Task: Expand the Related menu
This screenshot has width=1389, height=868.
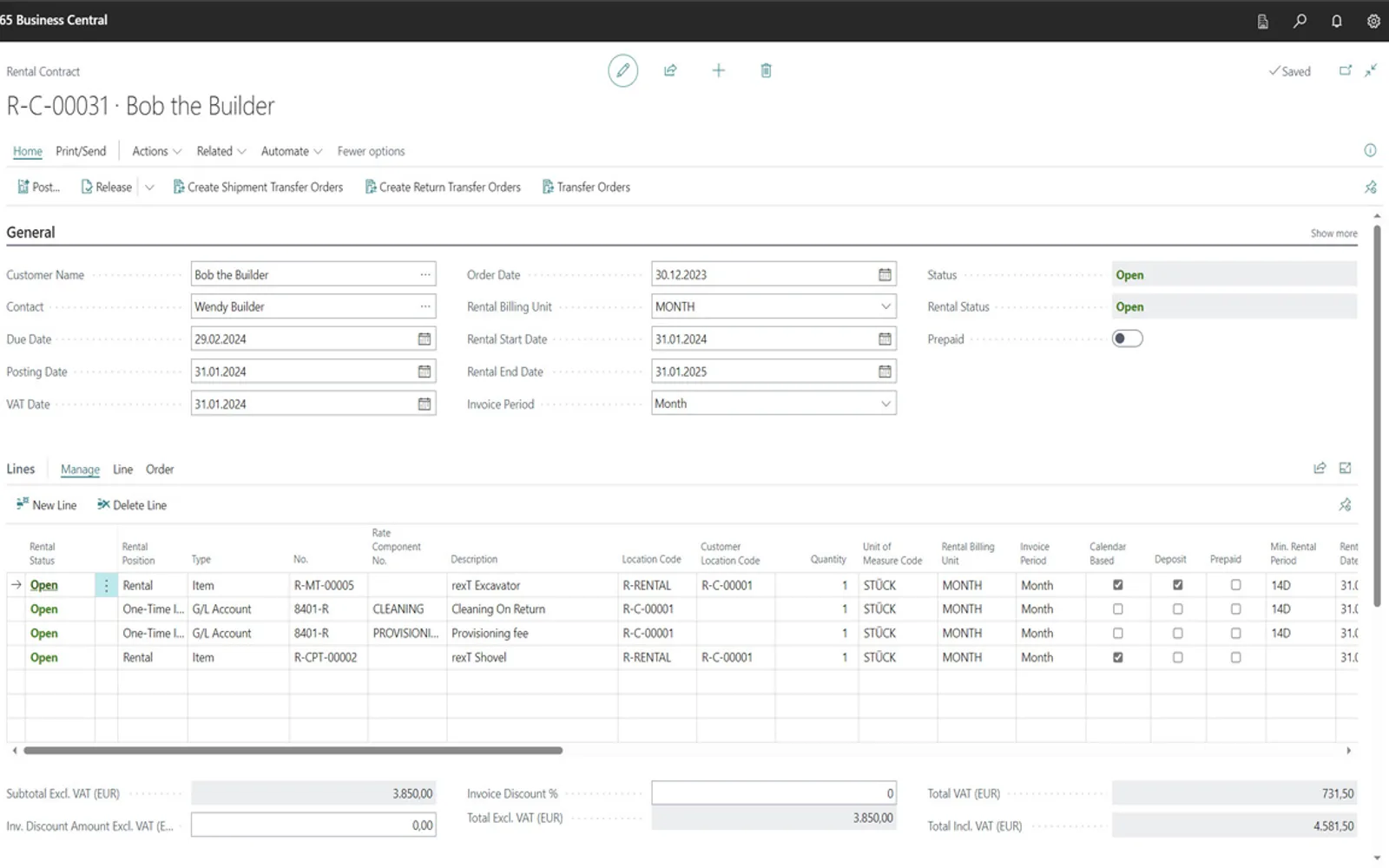Action: pyautogui.click(x=221, y=151)
